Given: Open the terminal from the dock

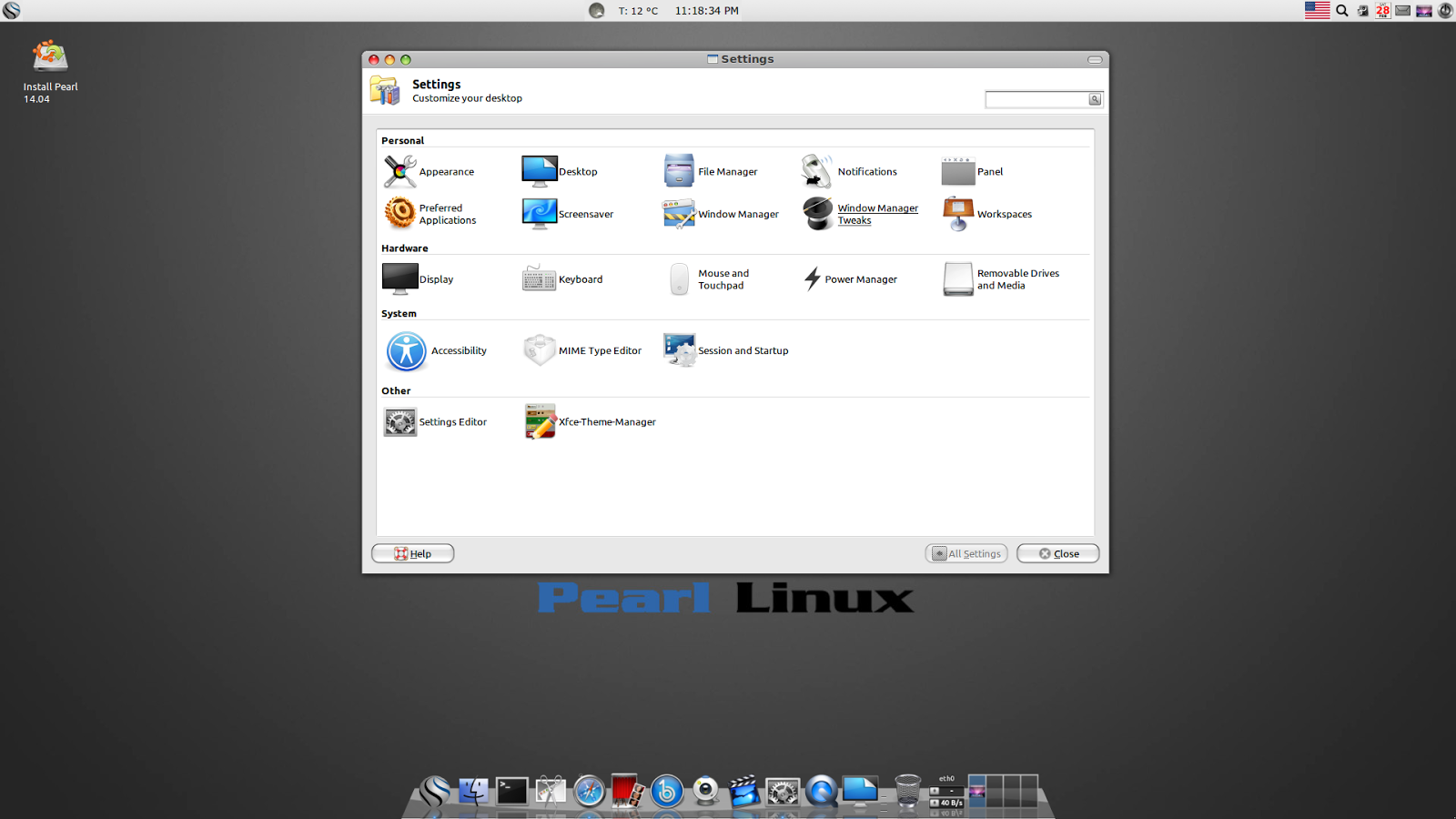Looking at the screenshot, I should pos(511,792).
